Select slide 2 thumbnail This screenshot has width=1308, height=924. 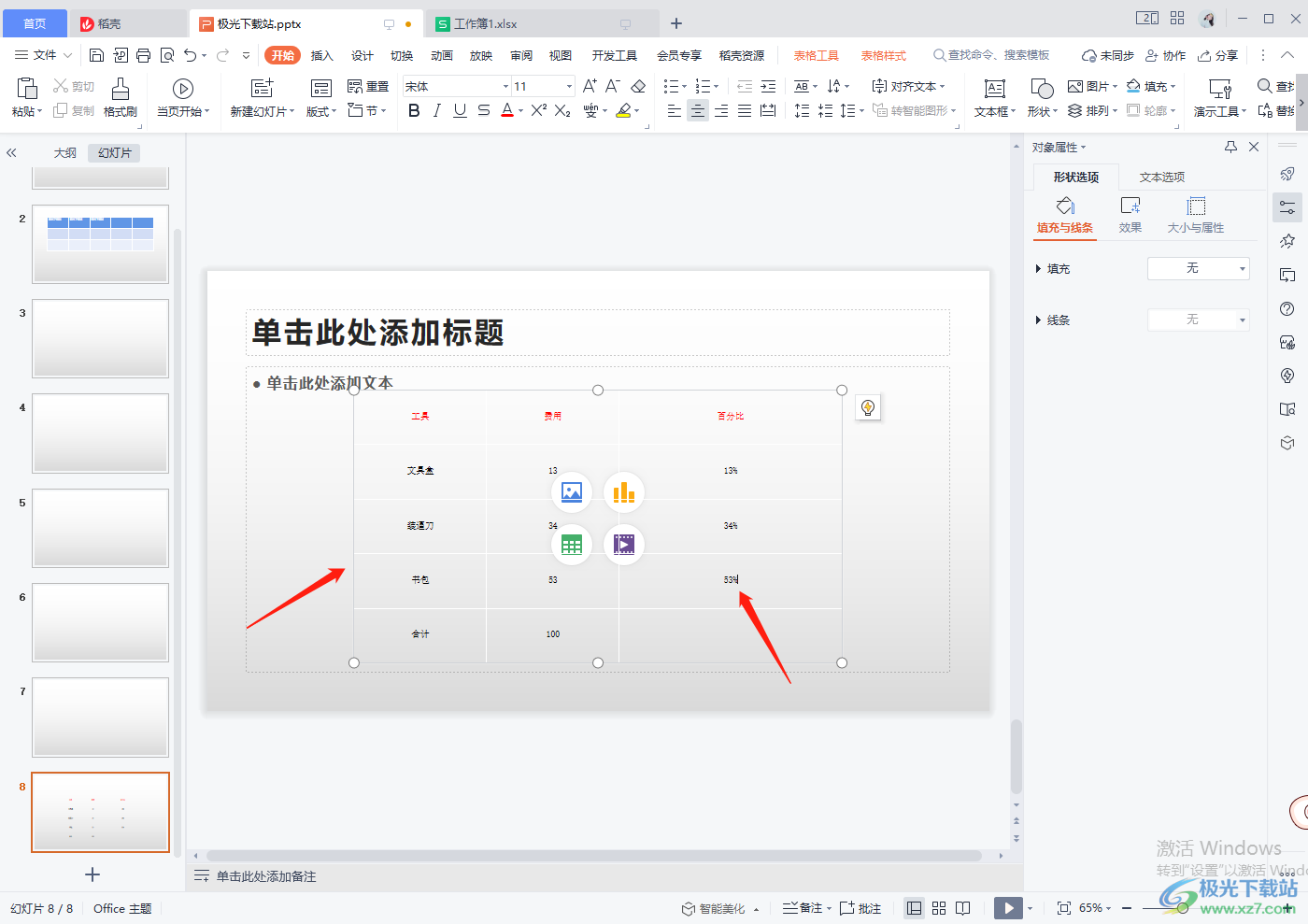[101, 244]
